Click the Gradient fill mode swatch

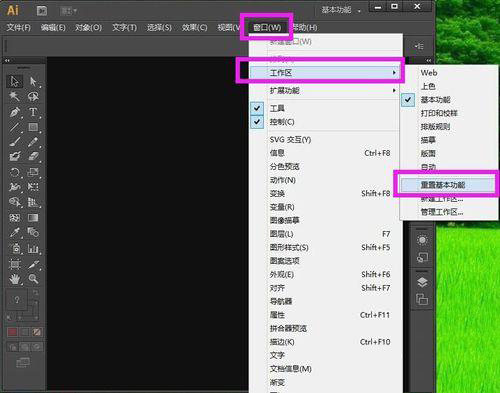pos(25,332)
